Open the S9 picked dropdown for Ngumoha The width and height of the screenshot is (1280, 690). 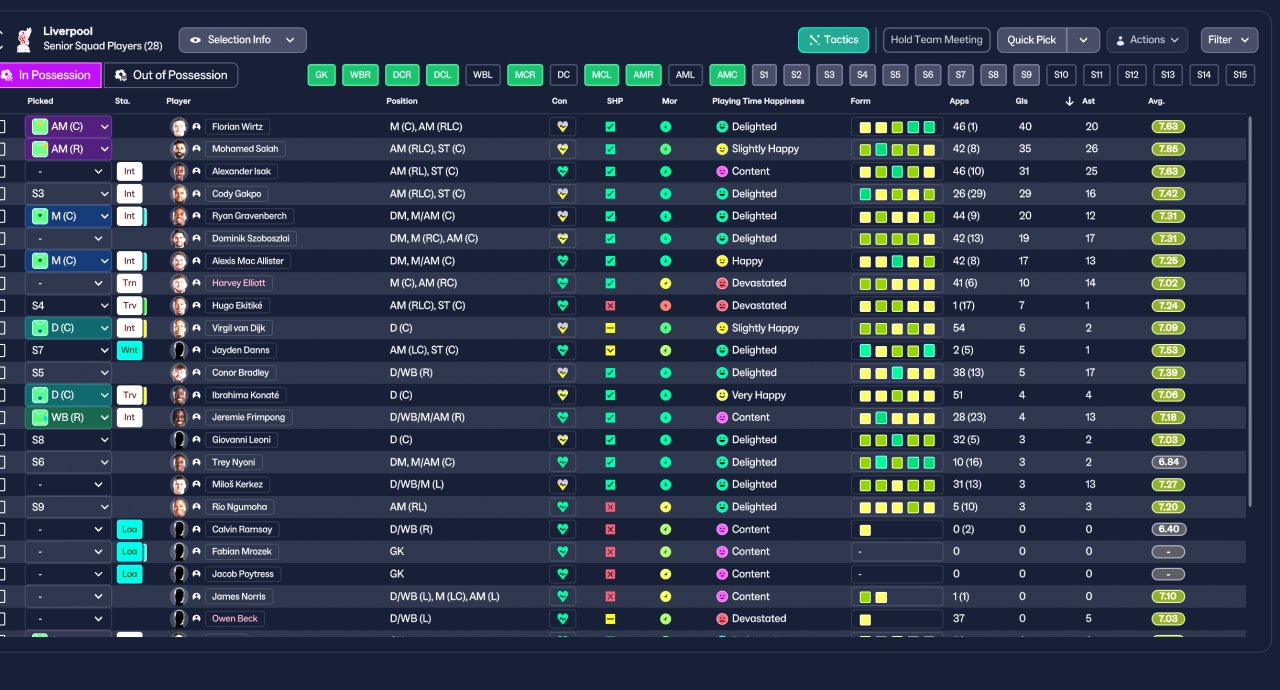(68, 507)
